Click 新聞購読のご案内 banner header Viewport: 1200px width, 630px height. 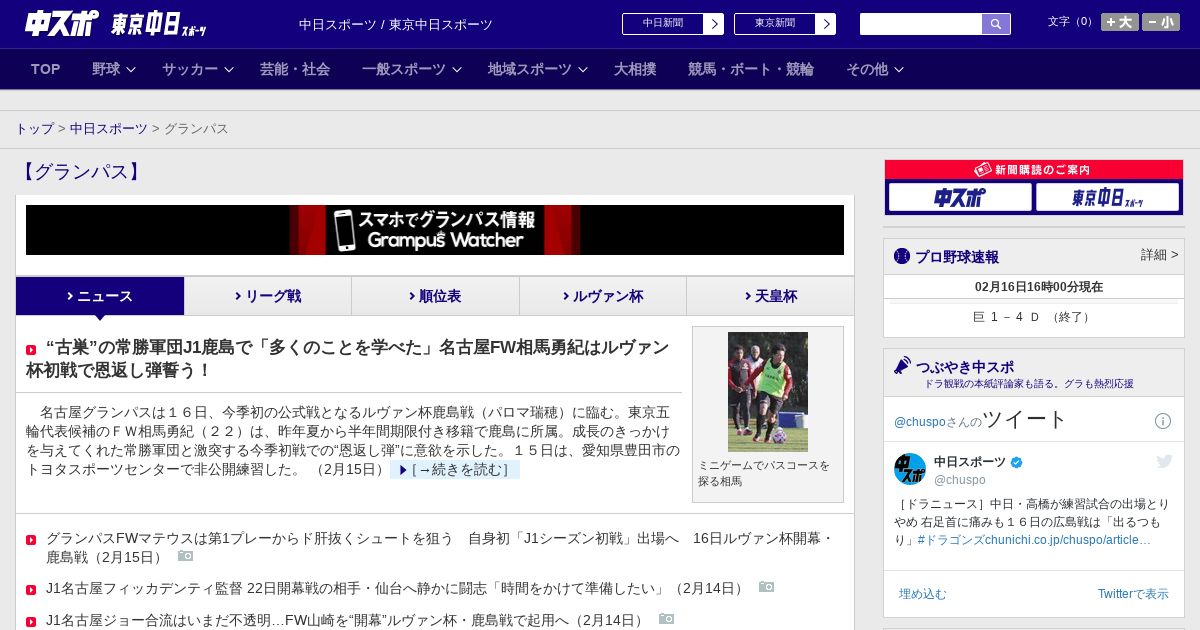tap(1034, 170)
